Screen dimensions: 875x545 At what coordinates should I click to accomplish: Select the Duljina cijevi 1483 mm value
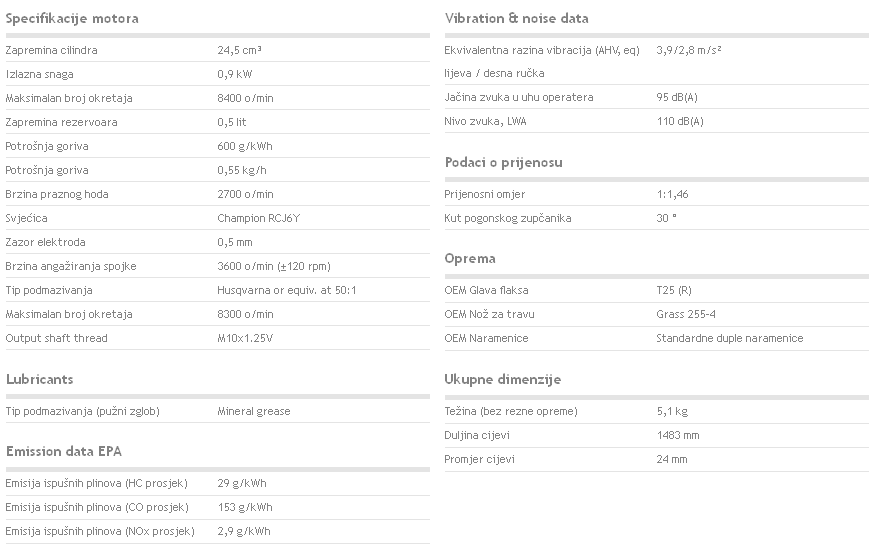point(677,435)
